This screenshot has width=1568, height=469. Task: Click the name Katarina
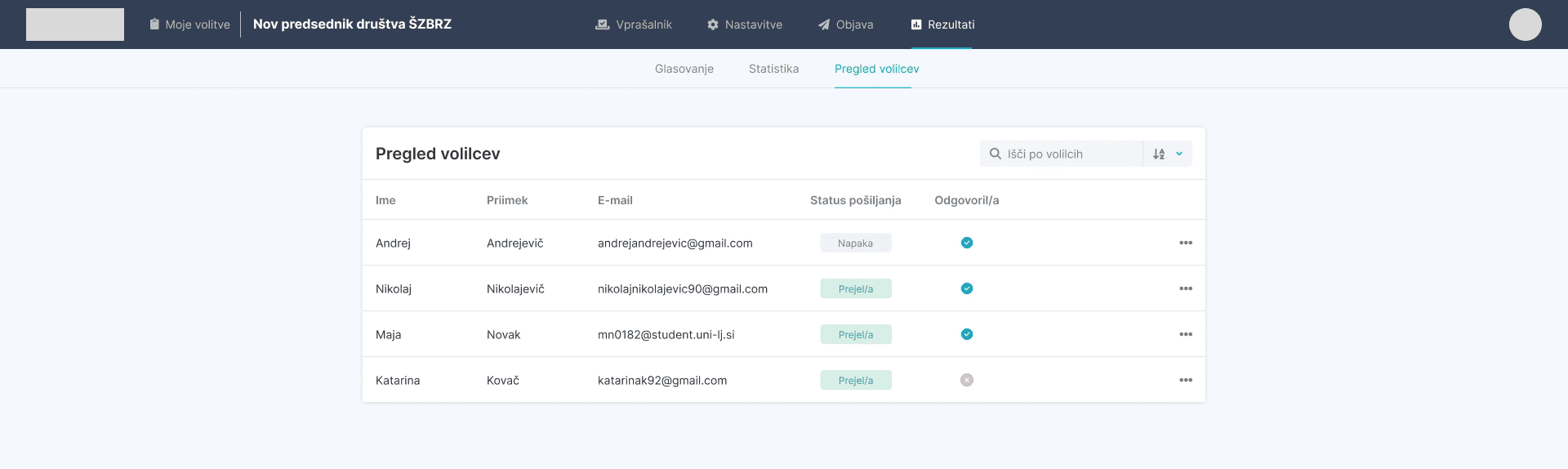click(x=398, y=380)
